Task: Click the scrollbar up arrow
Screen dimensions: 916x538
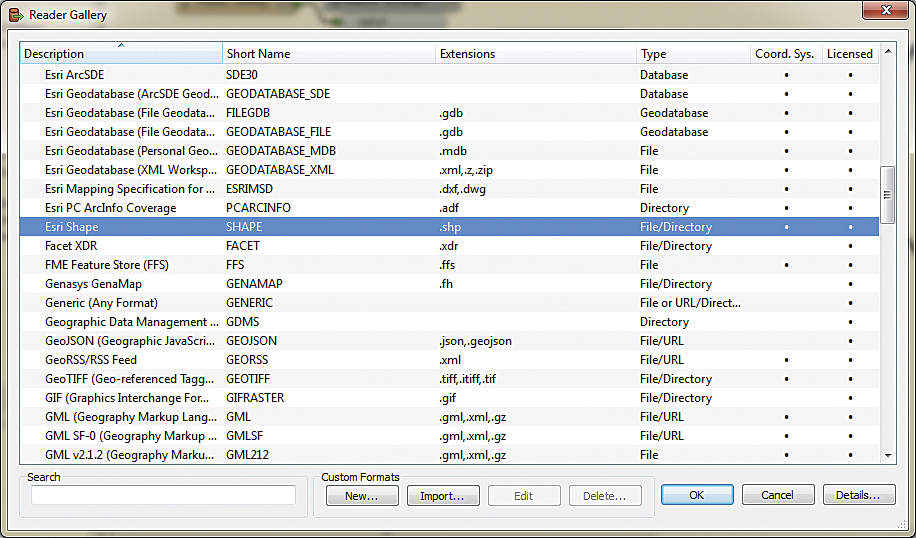Action: (x=887, y=52)
